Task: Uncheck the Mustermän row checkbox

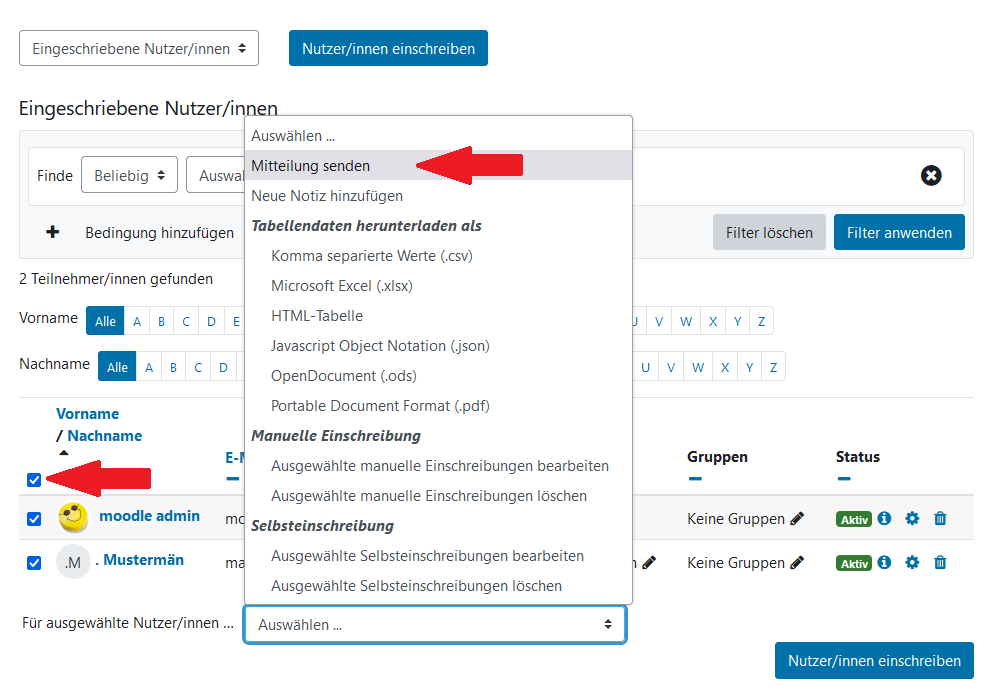Action: pyautogui.click(x=34, y=563)
